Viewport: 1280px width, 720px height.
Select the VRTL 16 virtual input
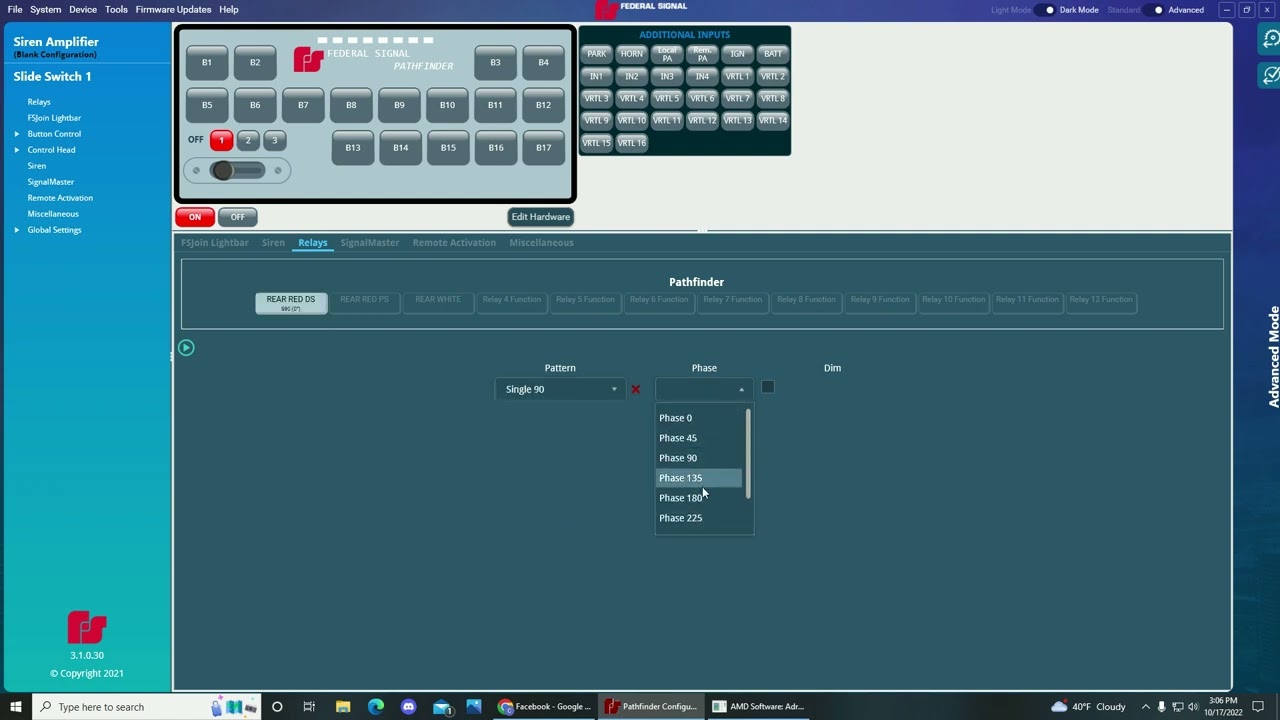(632, 143)
